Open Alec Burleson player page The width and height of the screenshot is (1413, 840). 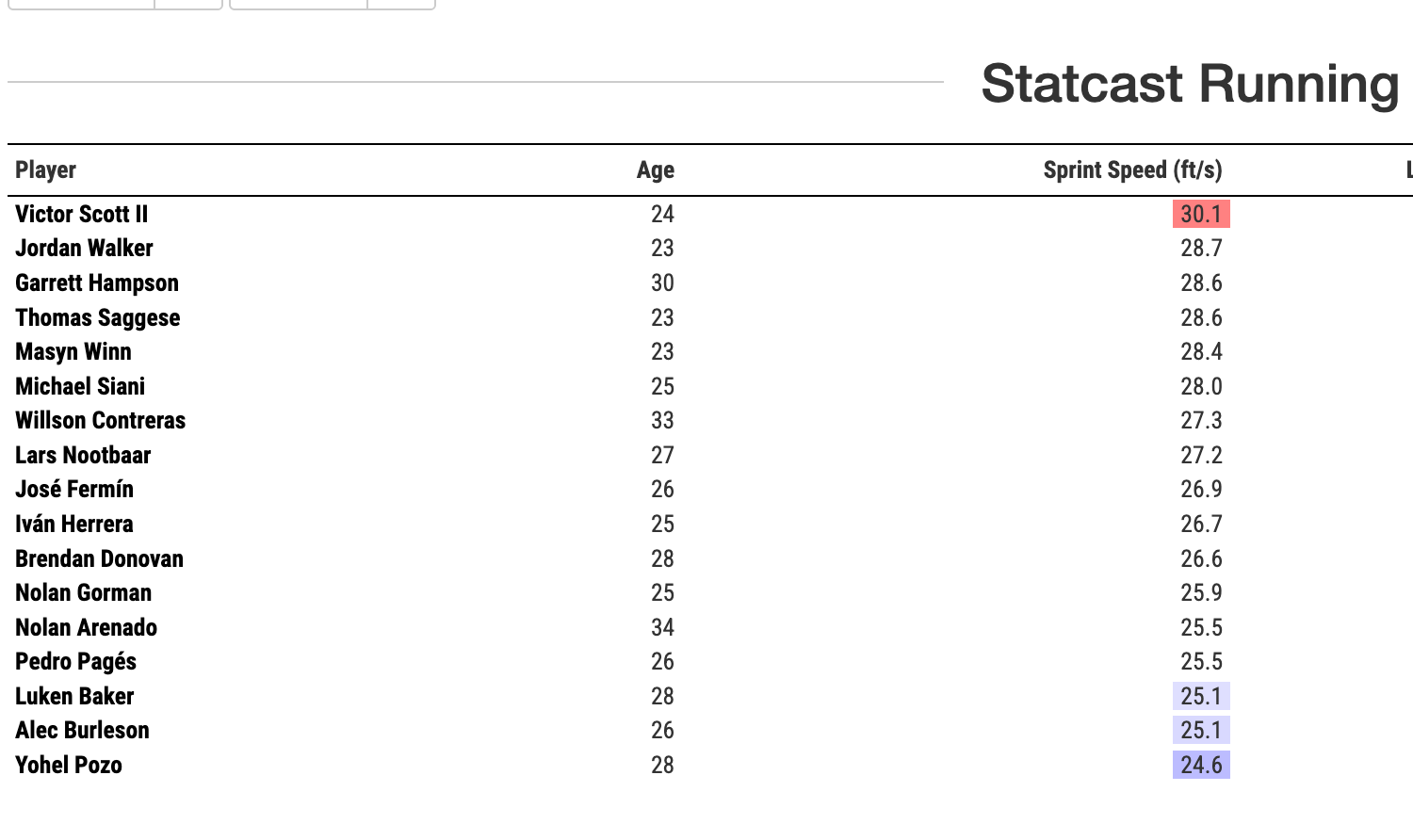point(82,730)
